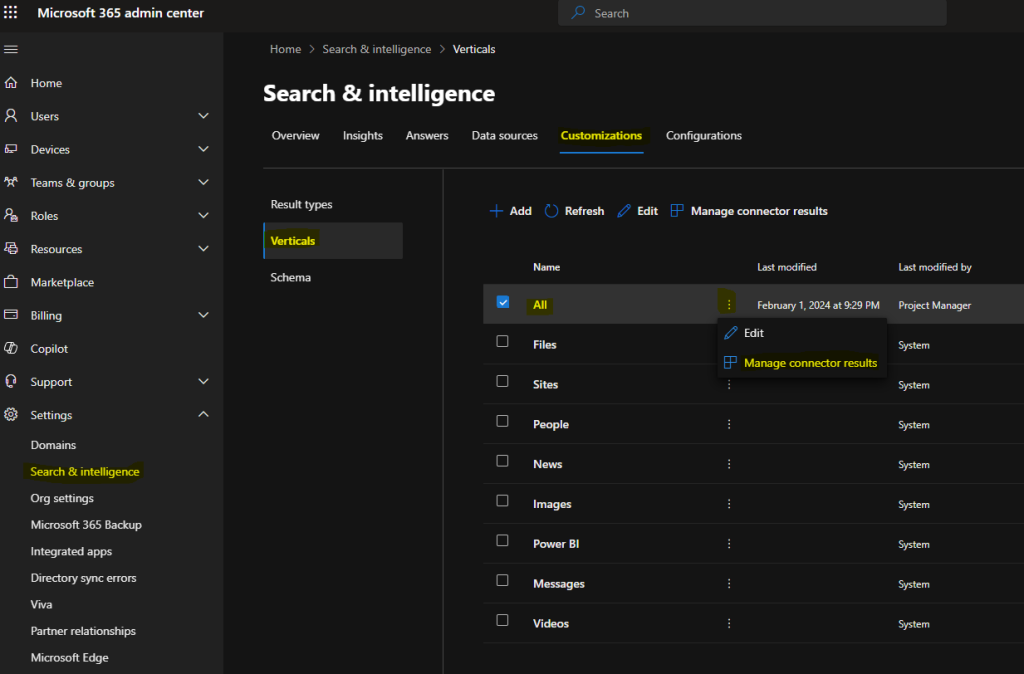The image size is (1024, 674).
Task: Click the search magnifier icon
Action: point(578,12)
